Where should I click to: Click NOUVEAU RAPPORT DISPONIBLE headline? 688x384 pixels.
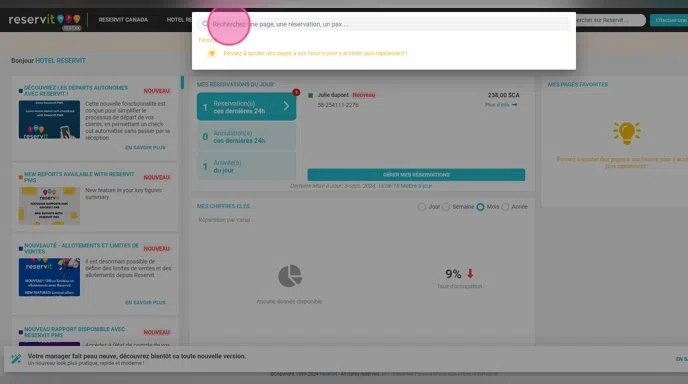75,332
